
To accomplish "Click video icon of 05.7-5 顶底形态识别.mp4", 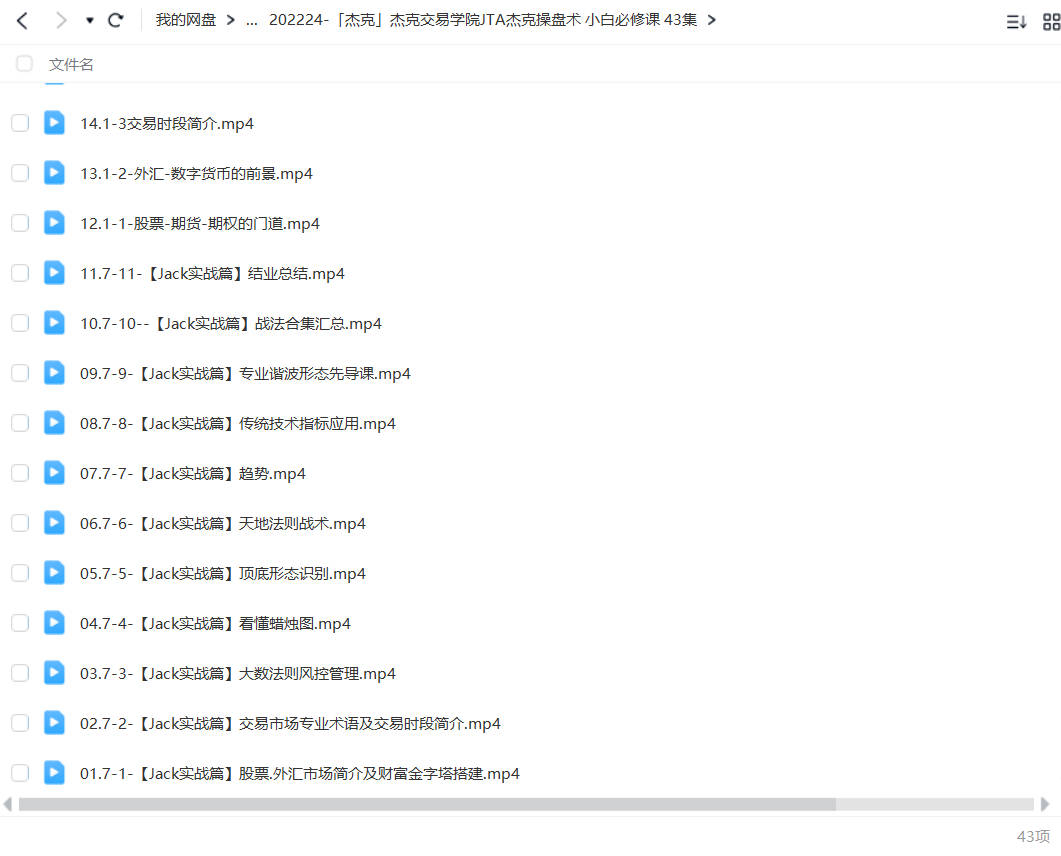I will tap(54, 572).
